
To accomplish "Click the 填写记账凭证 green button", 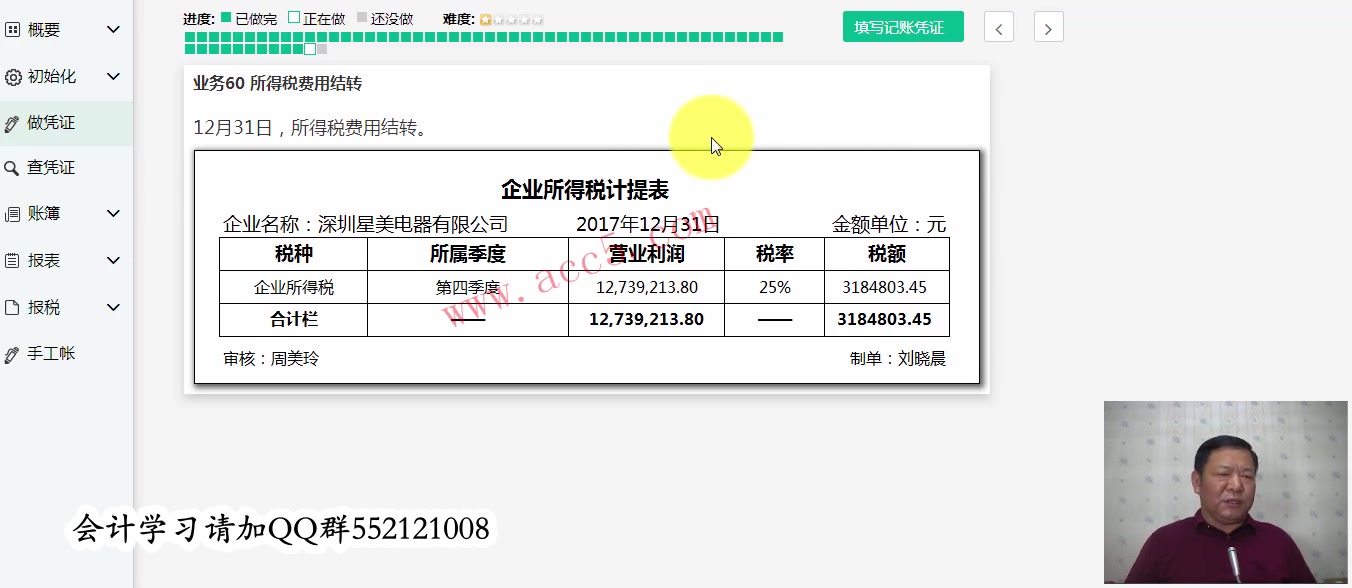I will 902,27.
